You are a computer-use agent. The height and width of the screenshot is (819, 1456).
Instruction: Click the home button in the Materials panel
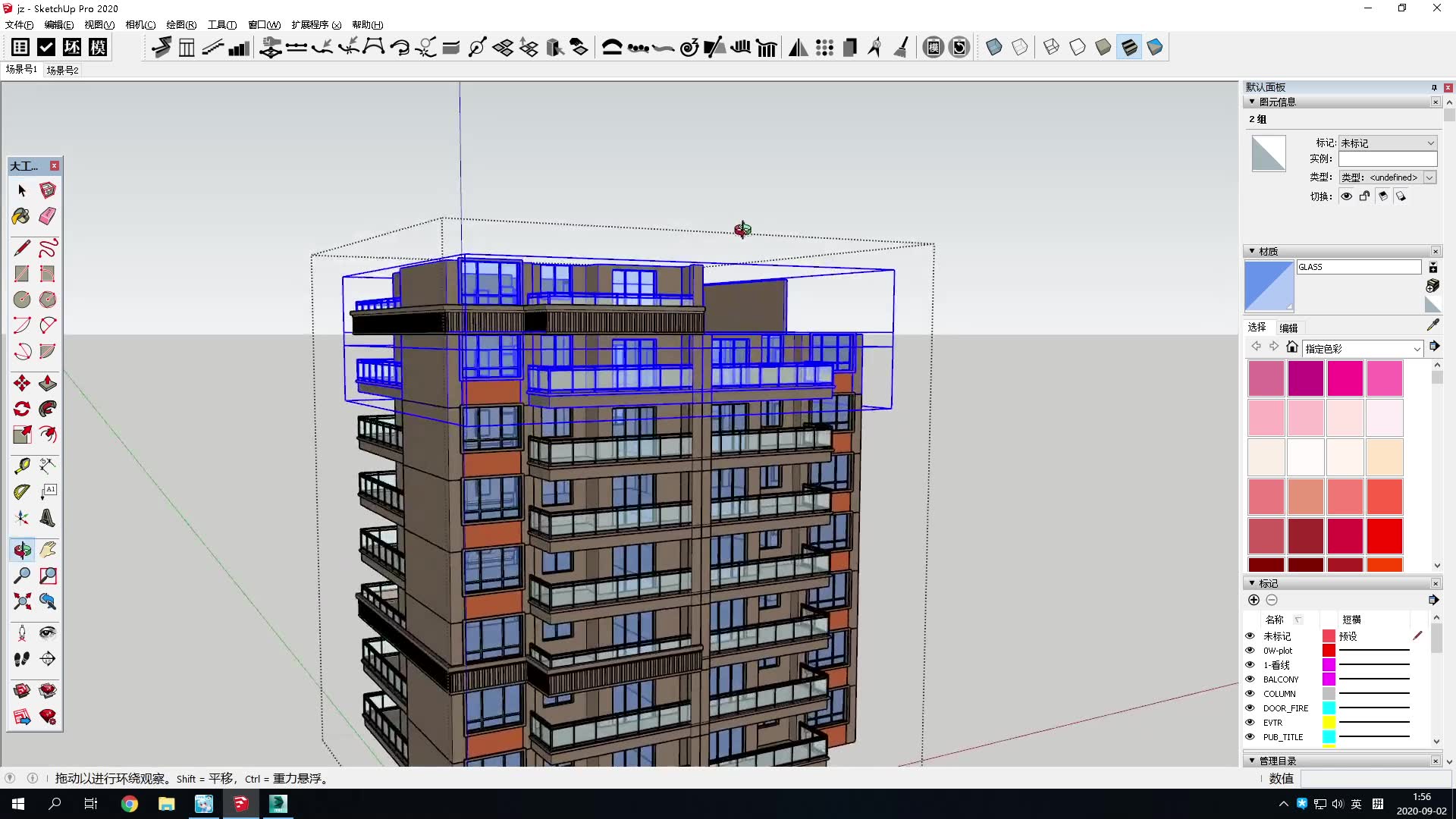point(1292,347)
